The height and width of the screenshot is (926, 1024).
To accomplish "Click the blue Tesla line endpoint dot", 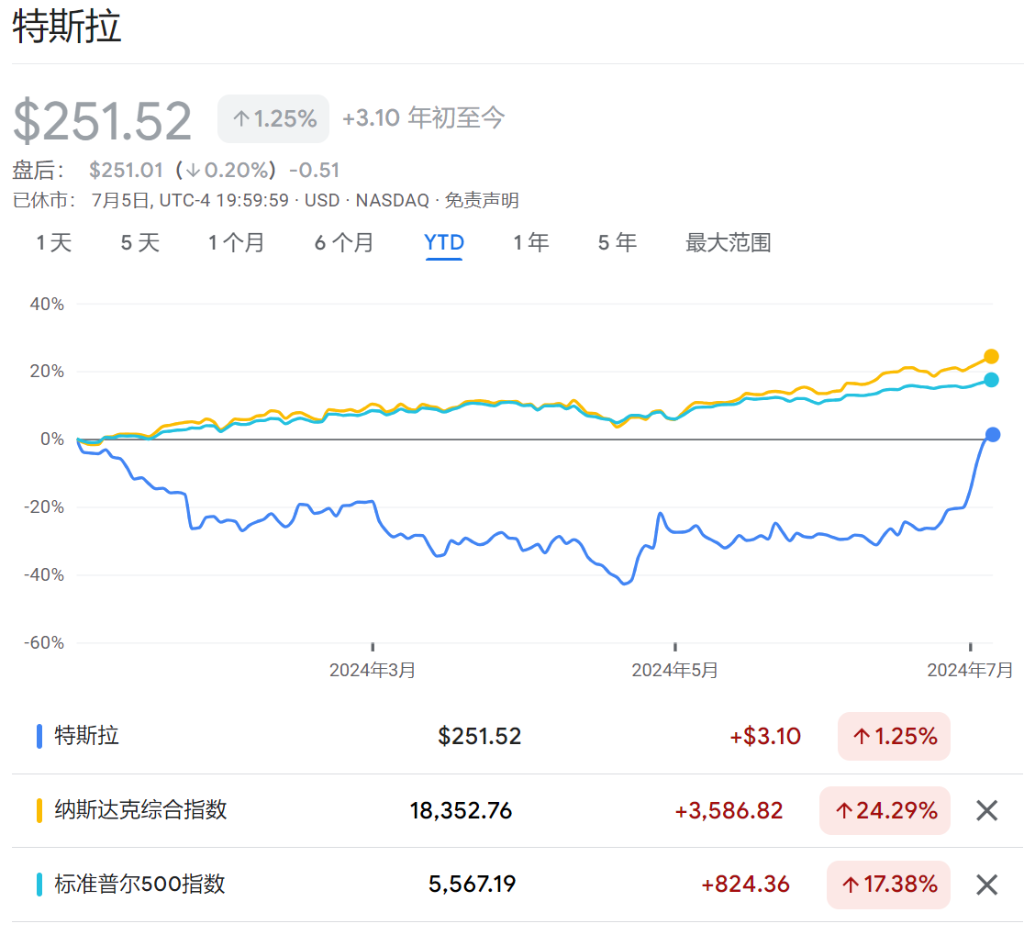I will tap(992, 434).
